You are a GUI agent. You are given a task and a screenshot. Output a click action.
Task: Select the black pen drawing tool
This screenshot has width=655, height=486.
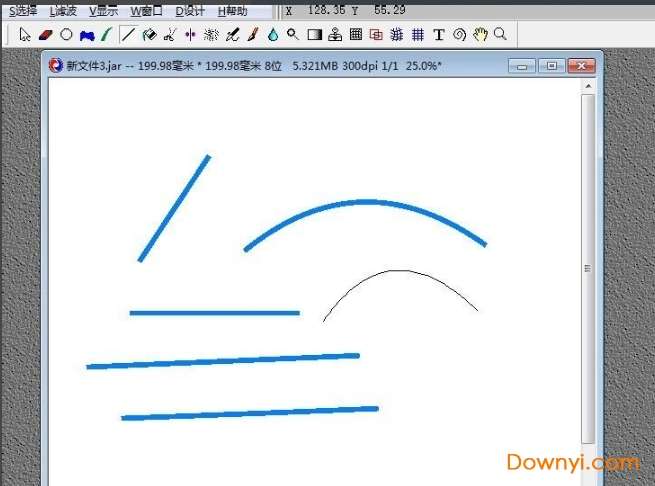click(232, 35)
